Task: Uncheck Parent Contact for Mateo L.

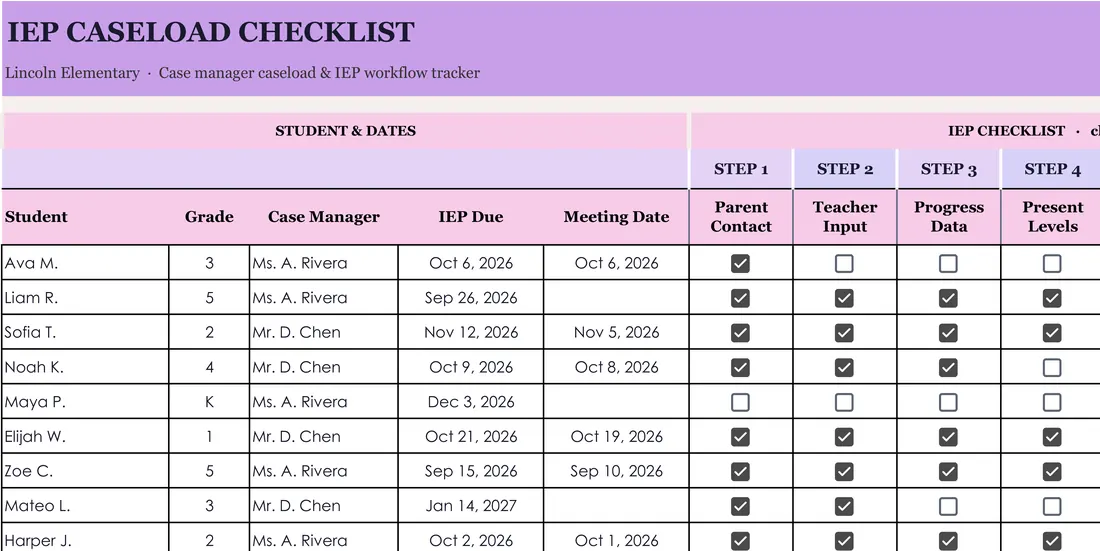Action: click(740, 506)
